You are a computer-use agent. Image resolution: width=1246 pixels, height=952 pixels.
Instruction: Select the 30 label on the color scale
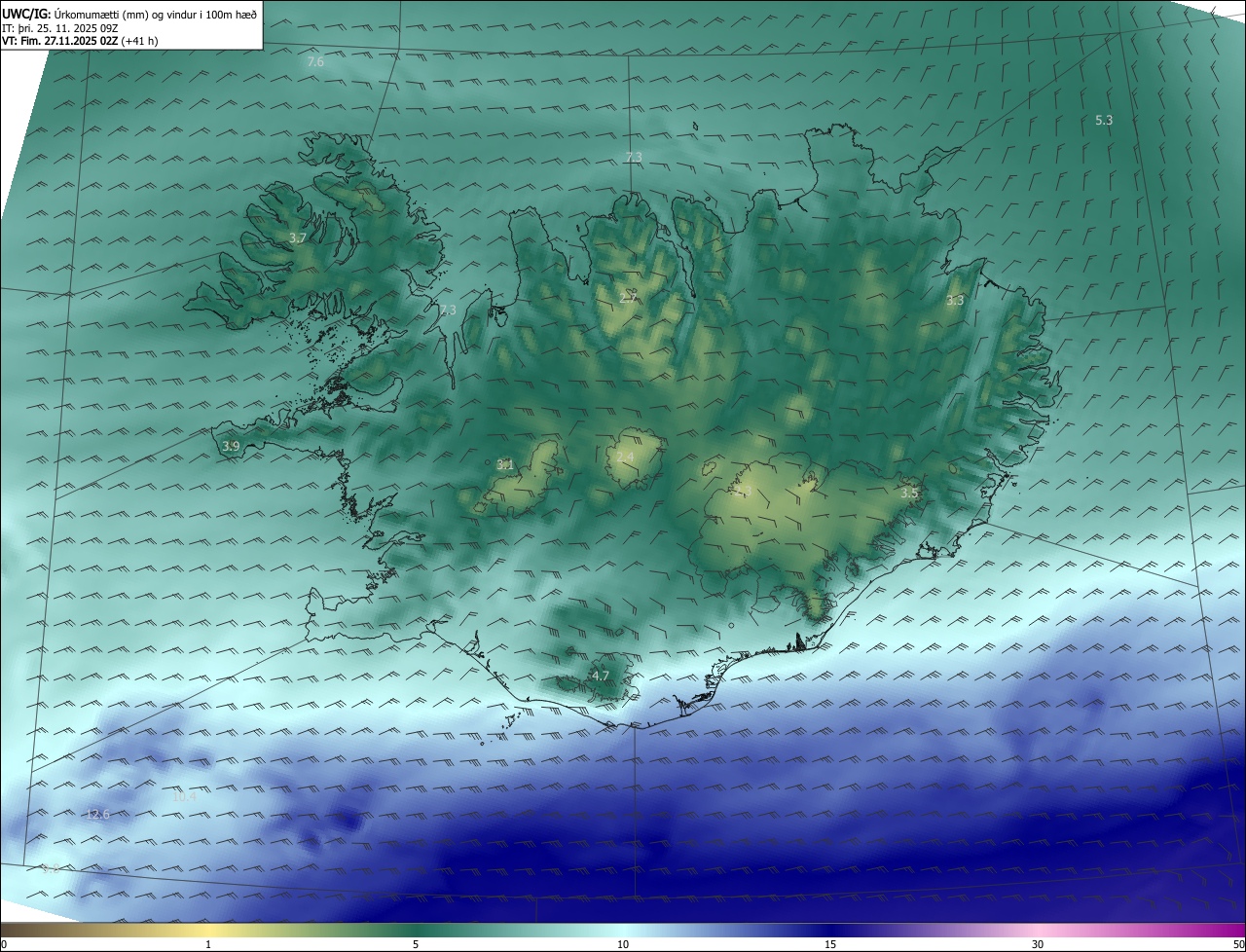1038,944
